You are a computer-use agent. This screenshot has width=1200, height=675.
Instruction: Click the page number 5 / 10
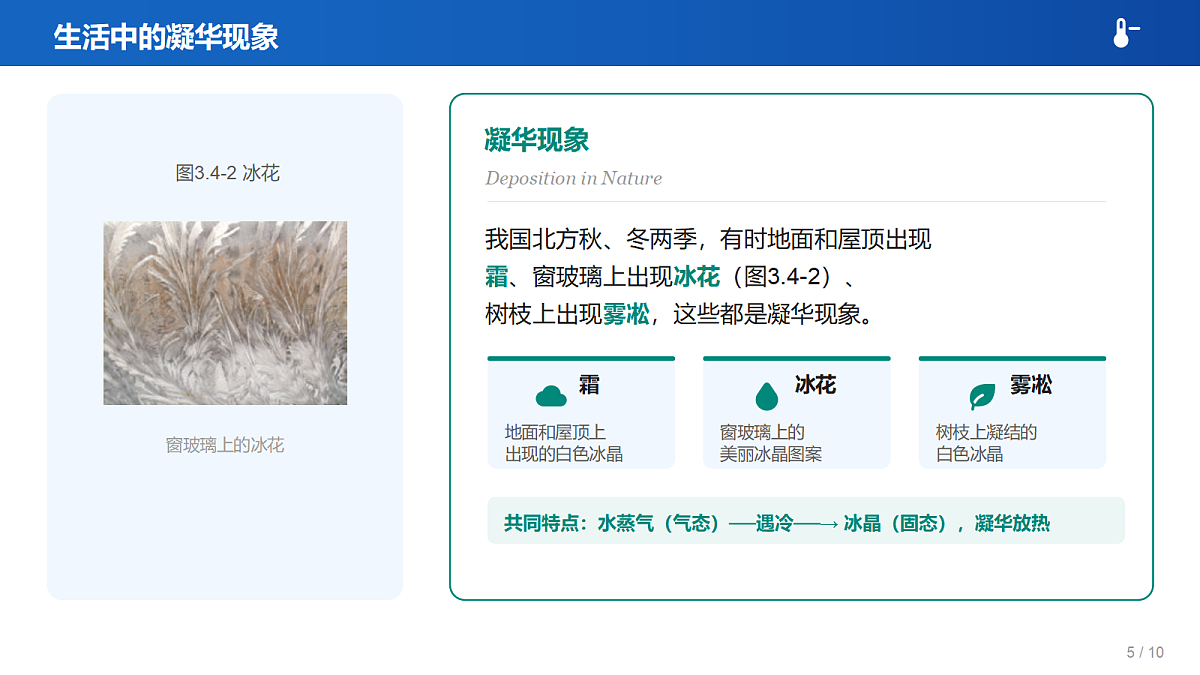point(1145,653)
